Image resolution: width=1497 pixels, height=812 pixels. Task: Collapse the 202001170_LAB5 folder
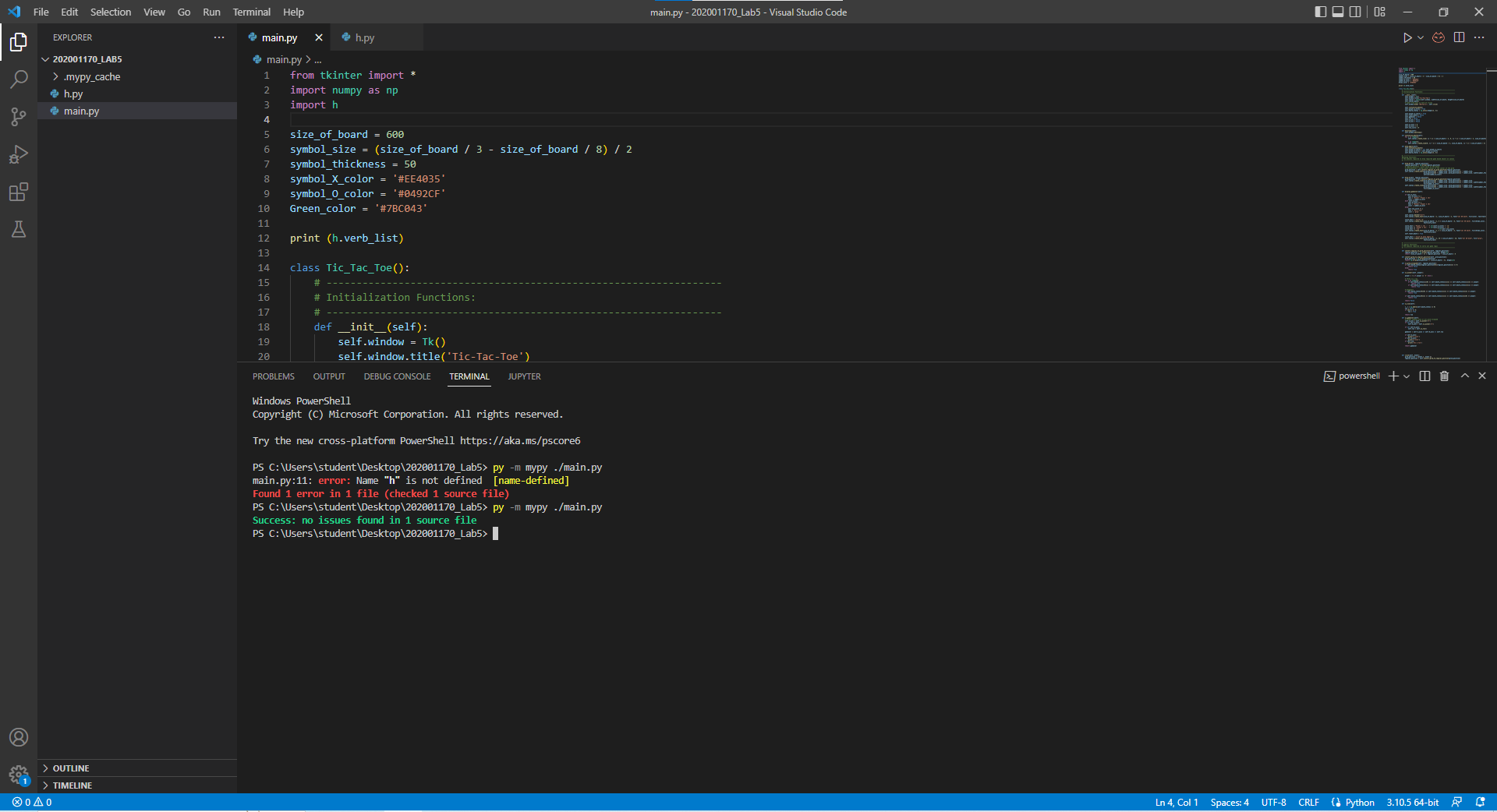click(x=137, y=59)
